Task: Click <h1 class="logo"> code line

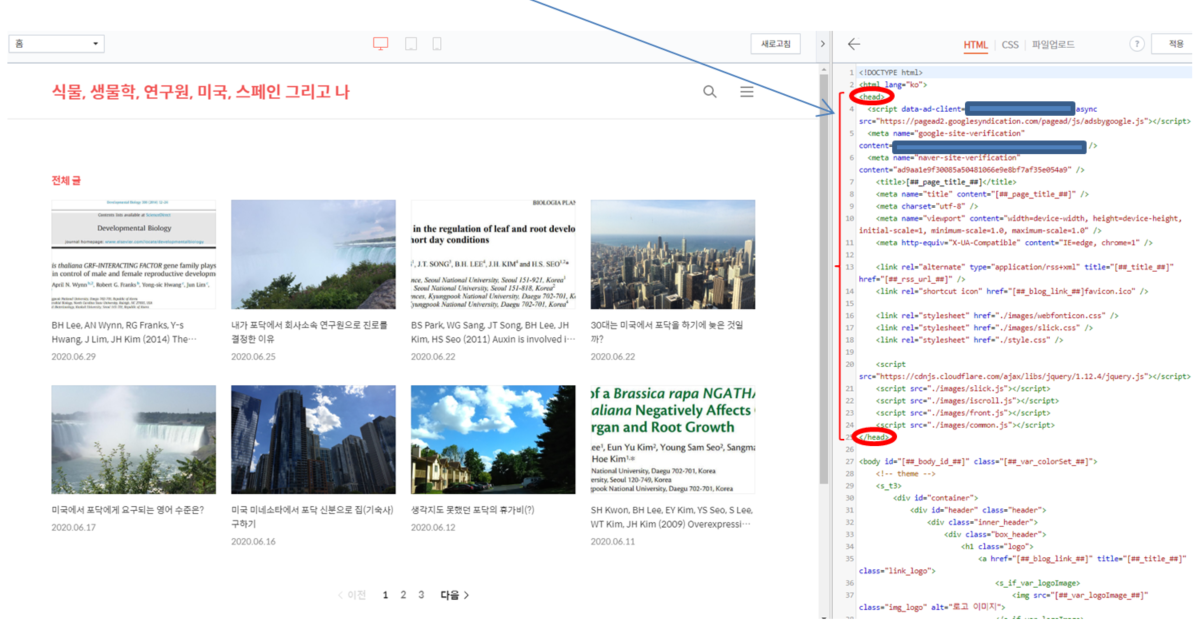Action: (x=998, y=547)
